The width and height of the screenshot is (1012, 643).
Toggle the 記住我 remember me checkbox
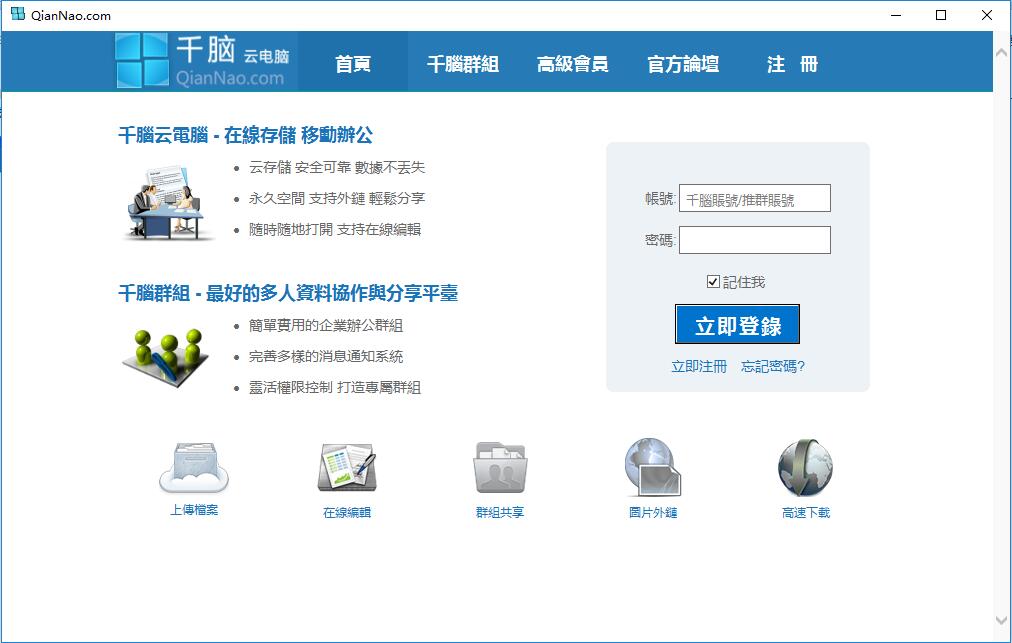coord(713,282)
